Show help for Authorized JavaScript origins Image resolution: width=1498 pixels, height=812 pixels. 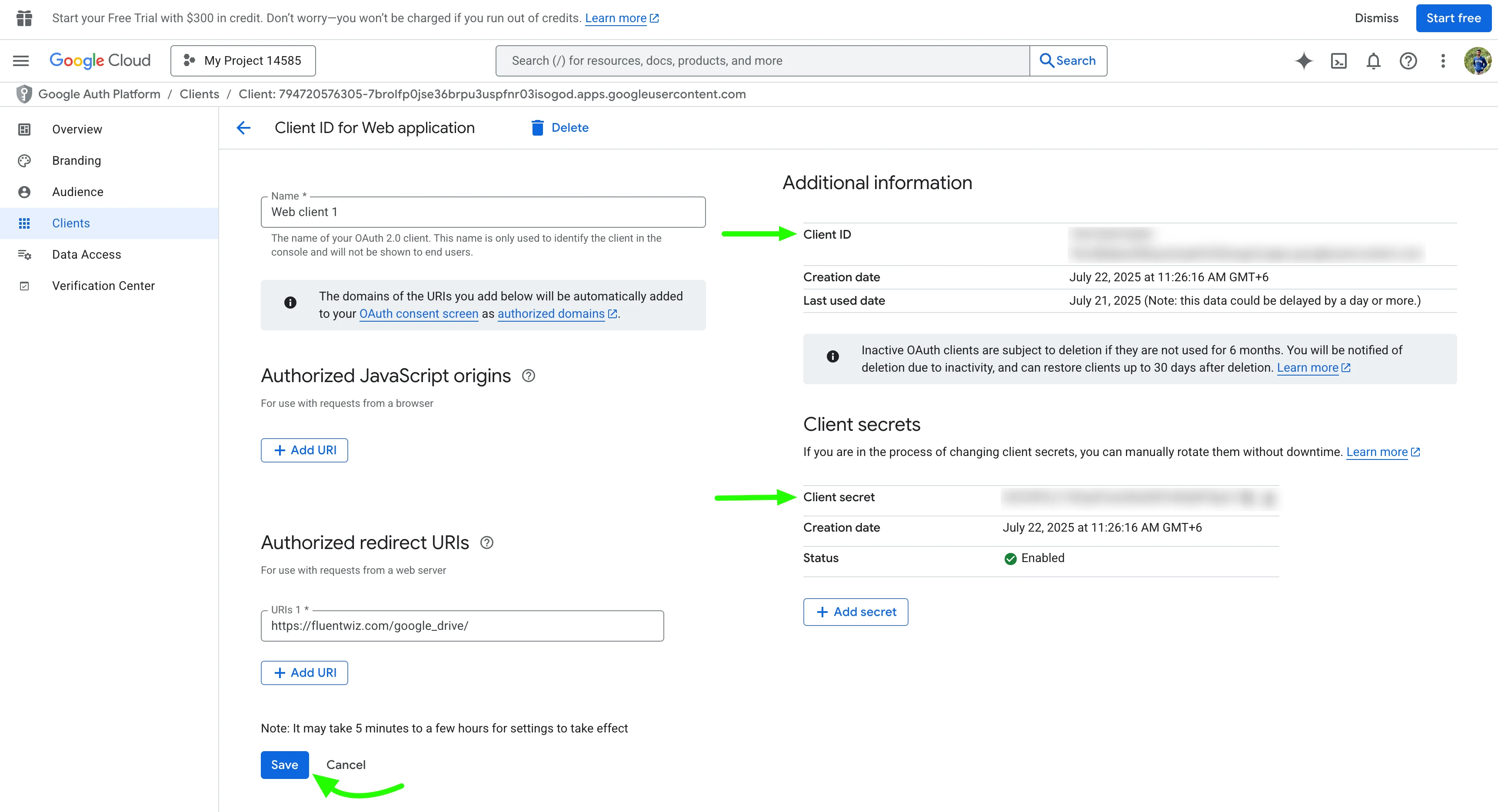click(x=528, y=376)
